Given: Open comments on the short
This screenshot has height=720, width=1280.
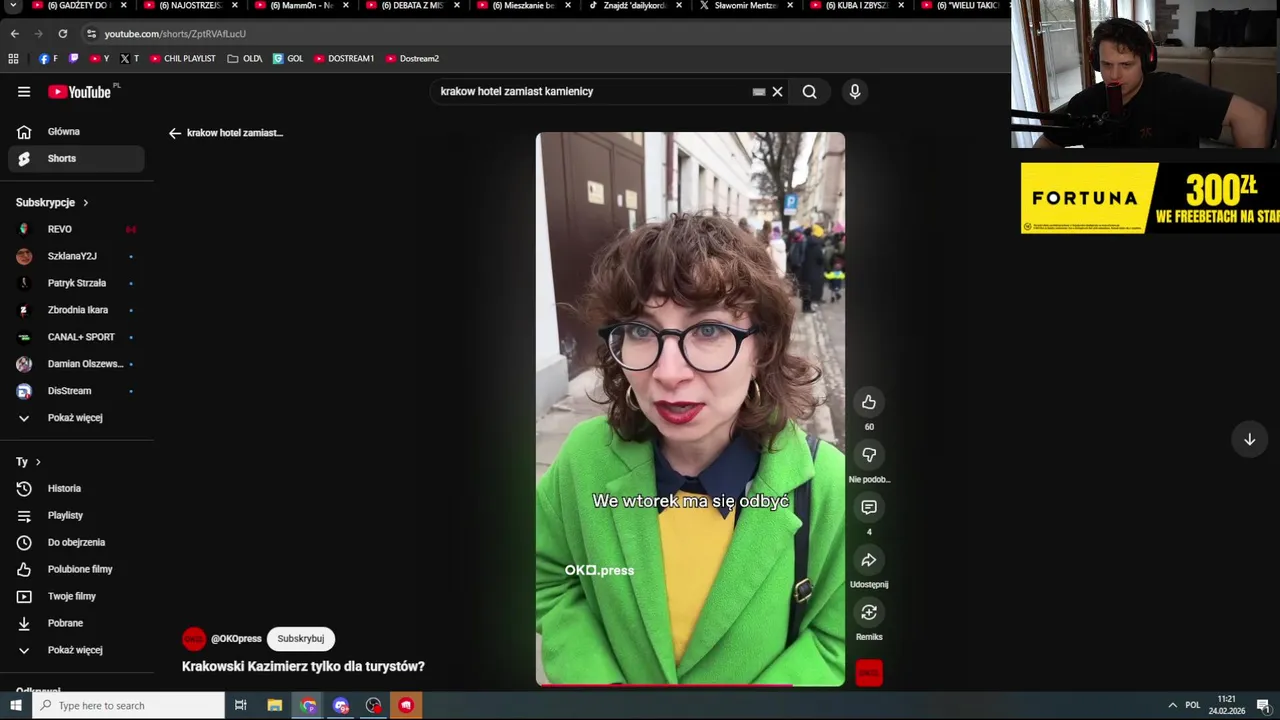Looking at the screenshot, I should coord(869,507).
